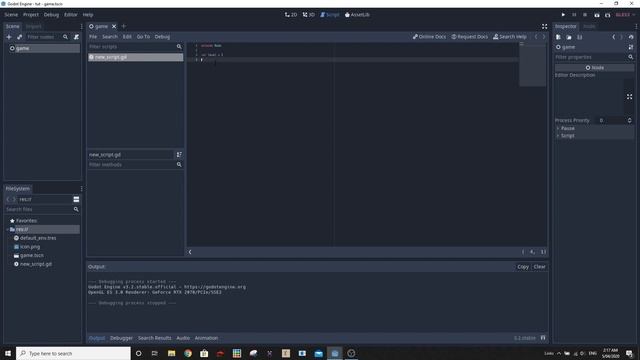Add a new scene tab
Viewport: 640px width, 360px height.
(x=124, y=26)
